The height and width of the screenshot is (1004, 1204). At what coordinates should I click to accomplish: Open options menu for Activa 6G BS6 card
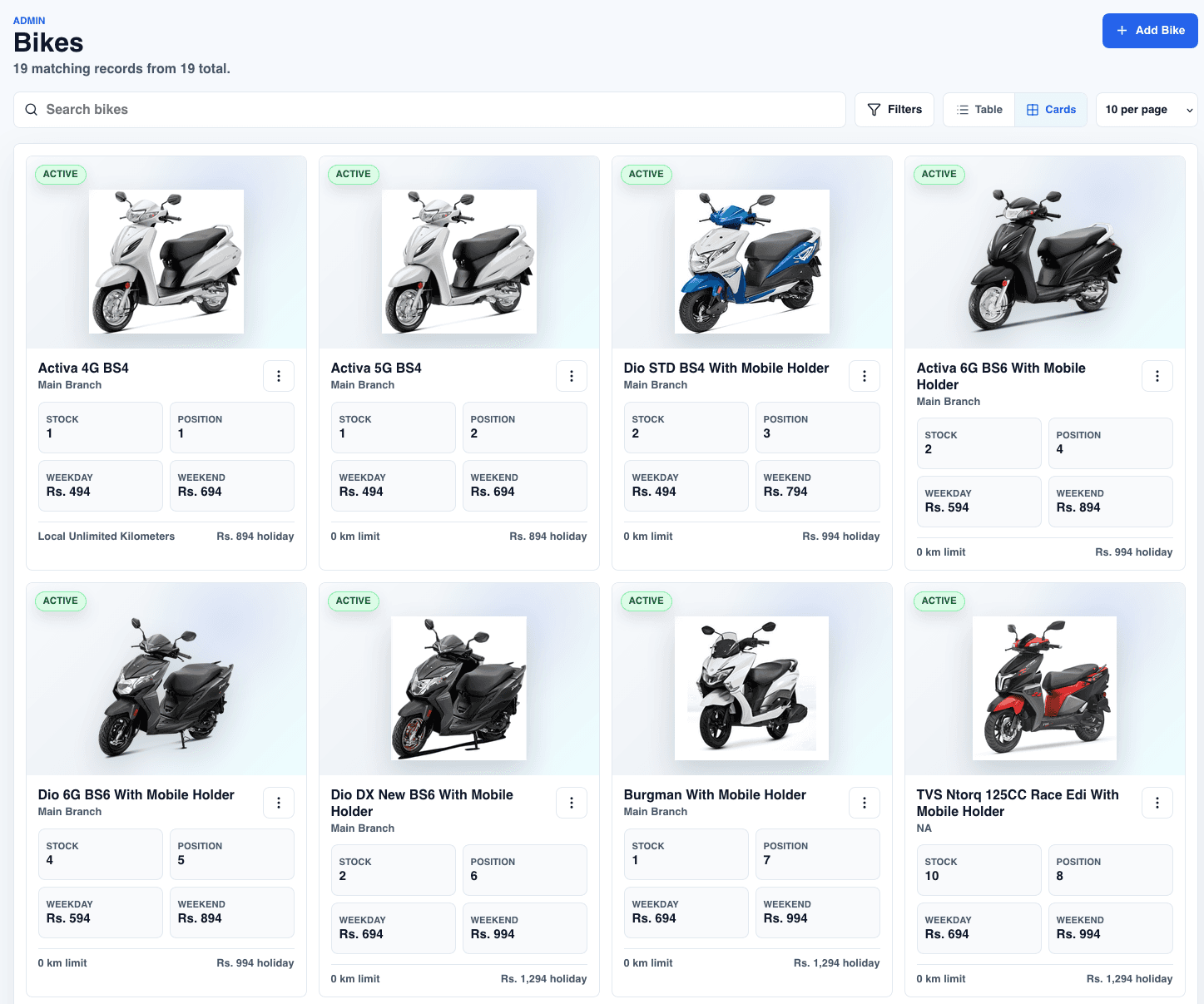pyautogui.click(x=1157, y=376)
